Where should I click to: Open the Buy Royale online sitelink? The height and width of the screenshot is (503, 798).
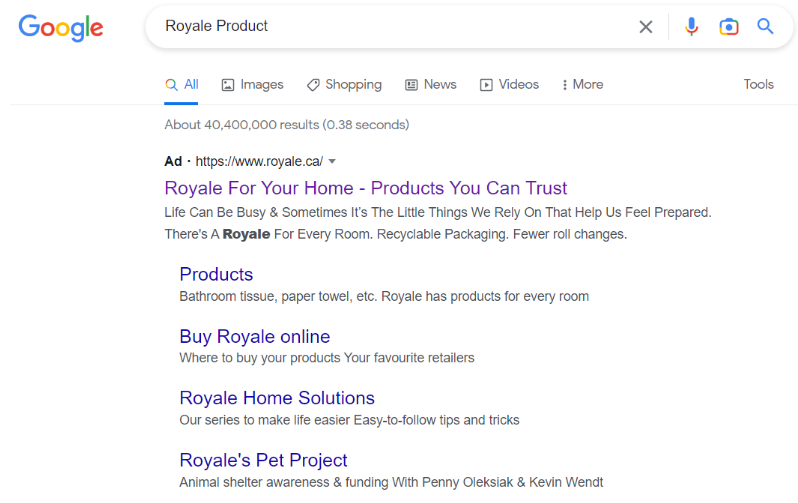(x=254, y=337)
